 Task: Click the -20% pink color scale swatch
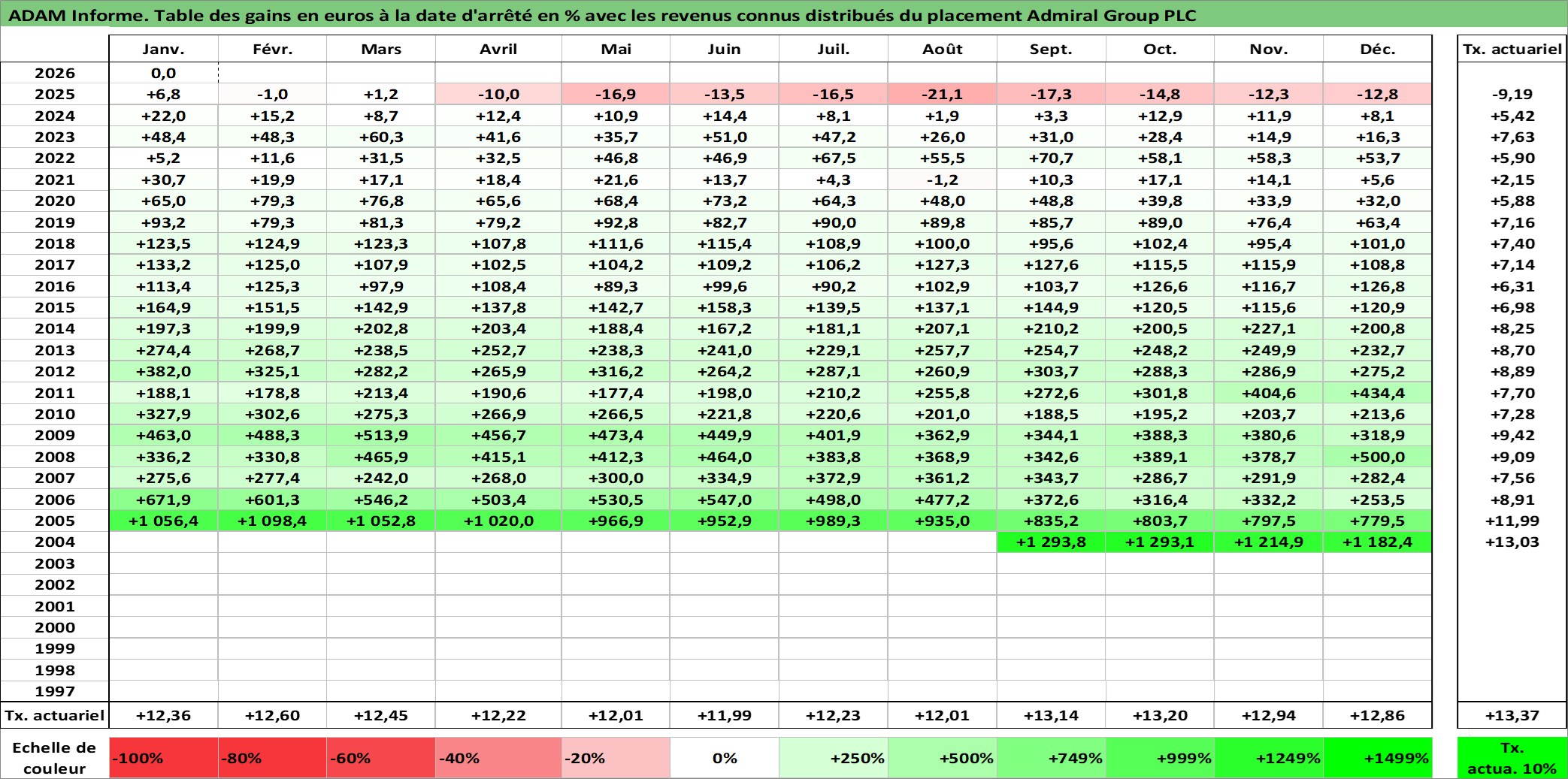tap(616, 758)
